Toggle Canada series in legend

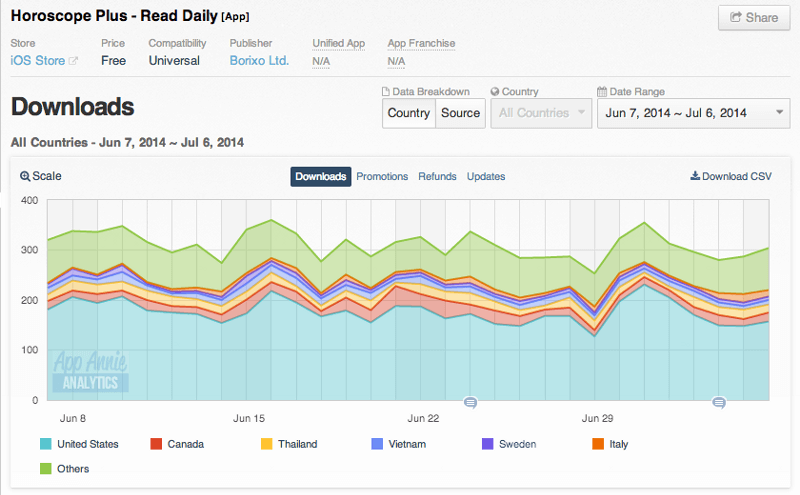point(177,444)
